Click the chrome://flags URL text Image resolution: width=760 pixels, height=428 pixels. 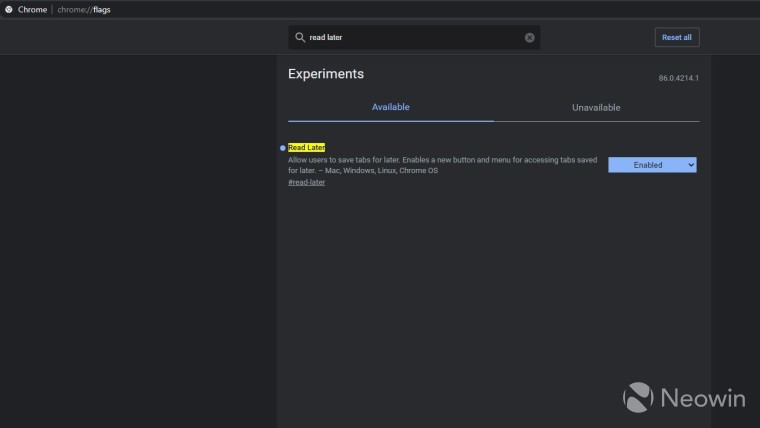pos(84,9)
